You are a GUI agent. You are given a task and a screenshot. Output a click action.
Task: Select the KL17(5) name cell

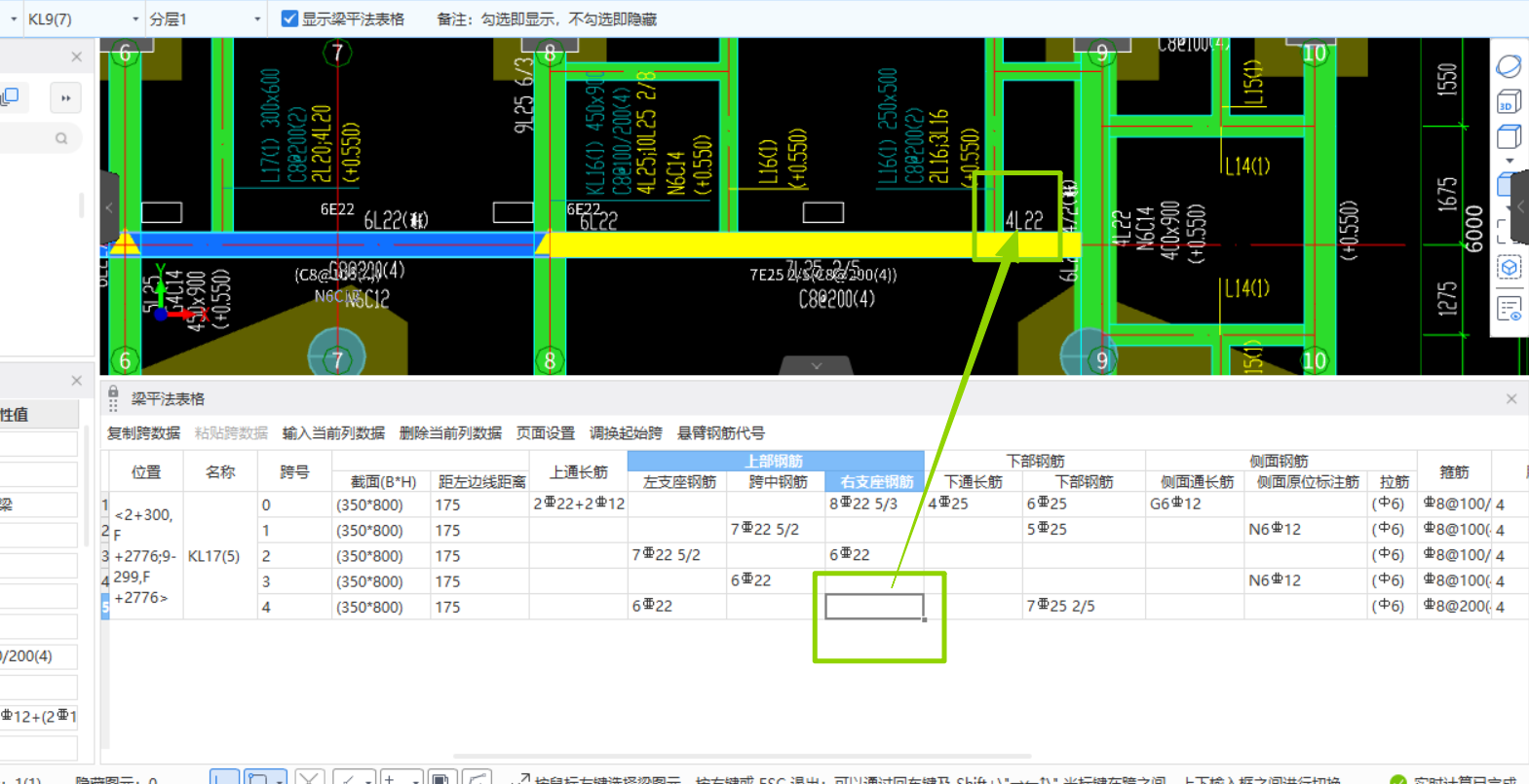point(220,555)
